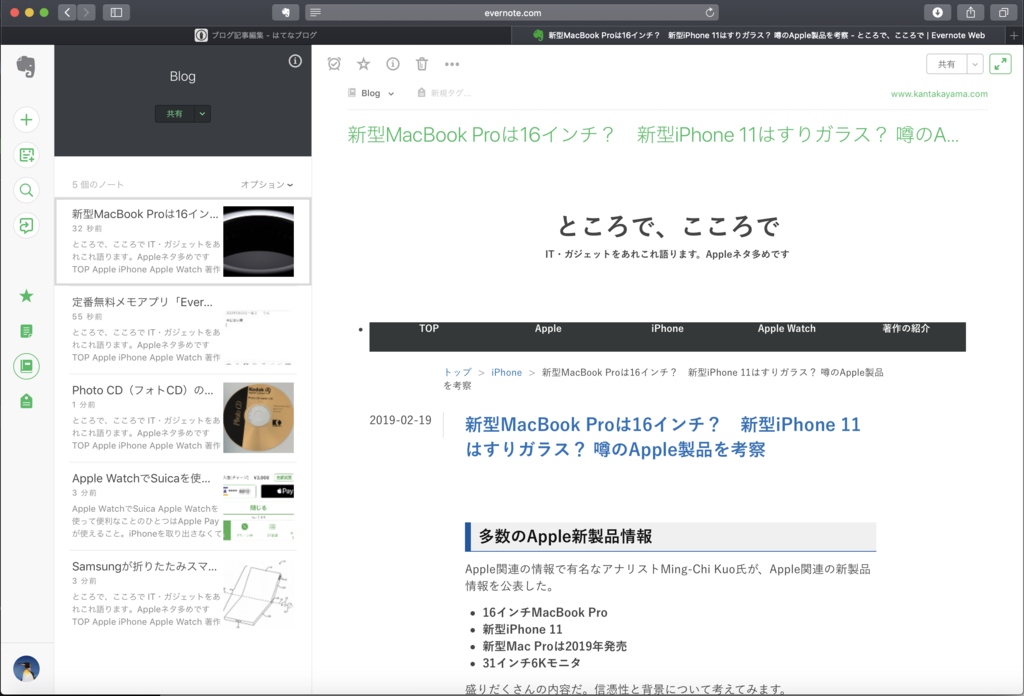
Task: Open the Notebooks icon in sidebar
Action: tap(26, 366)
